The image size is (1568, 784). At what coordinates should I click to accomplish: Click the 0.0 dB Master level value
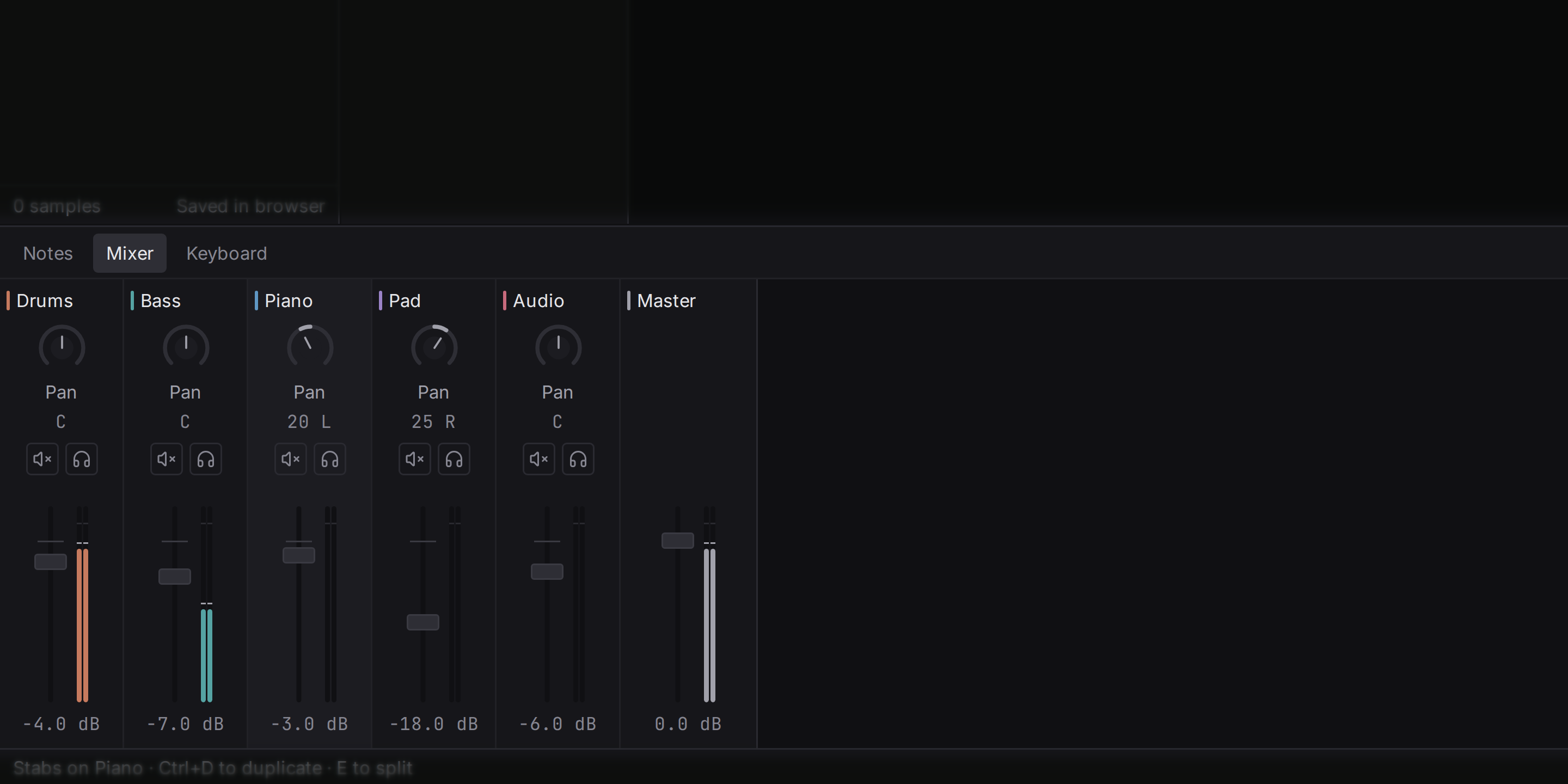pos(688,724)
